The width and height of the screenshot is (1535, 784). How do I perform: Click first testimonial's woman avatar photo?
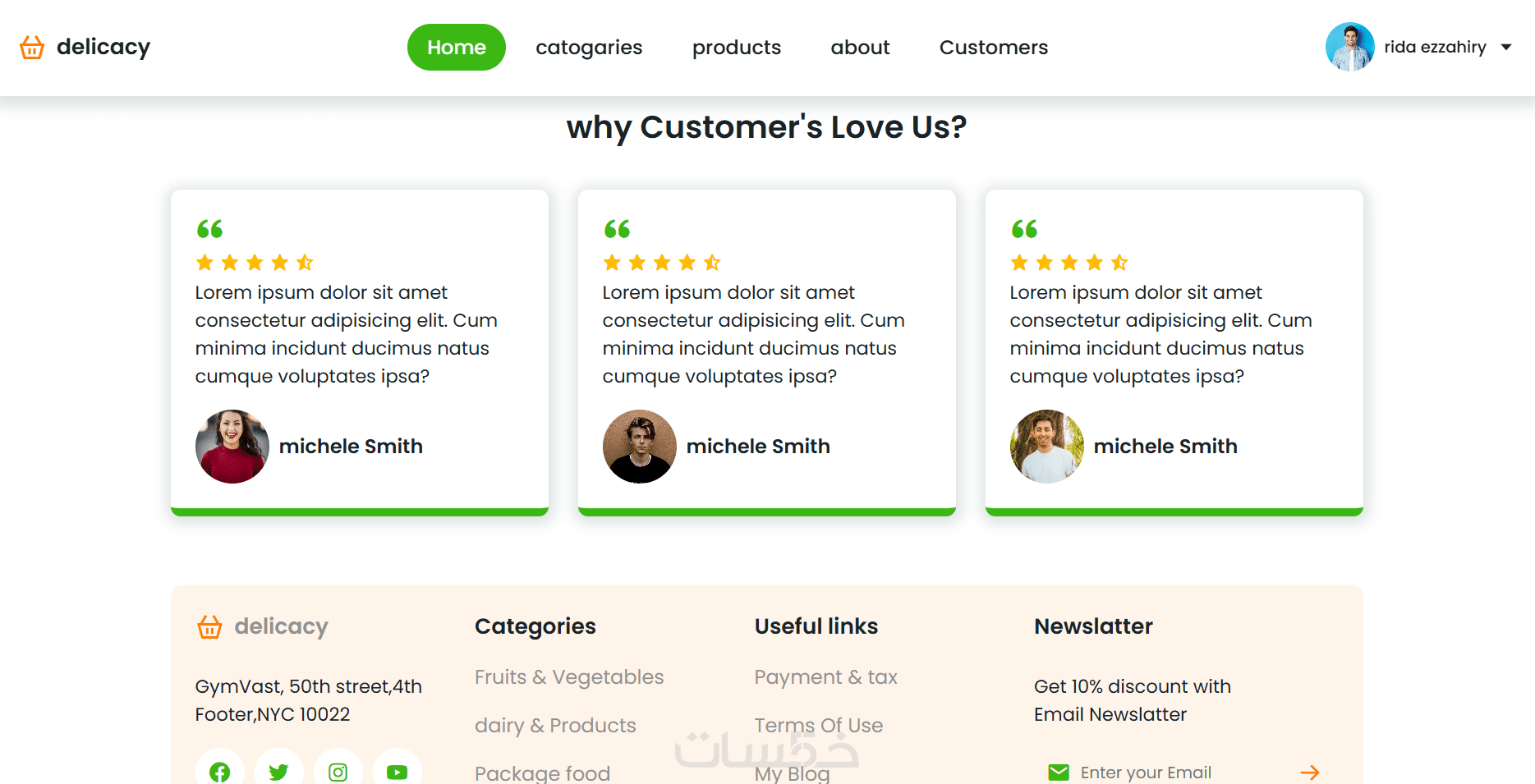pos(232,447)
